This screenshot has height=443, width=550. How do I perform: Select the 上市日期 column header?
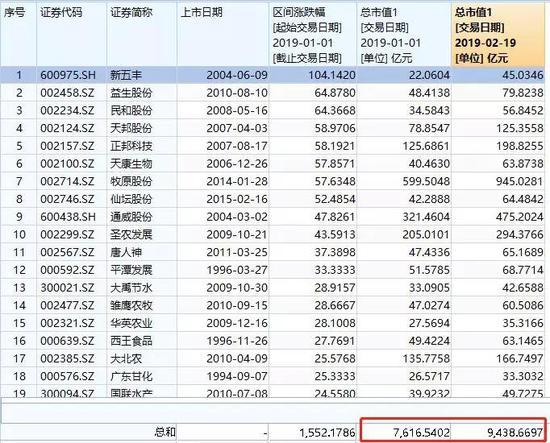223,34
